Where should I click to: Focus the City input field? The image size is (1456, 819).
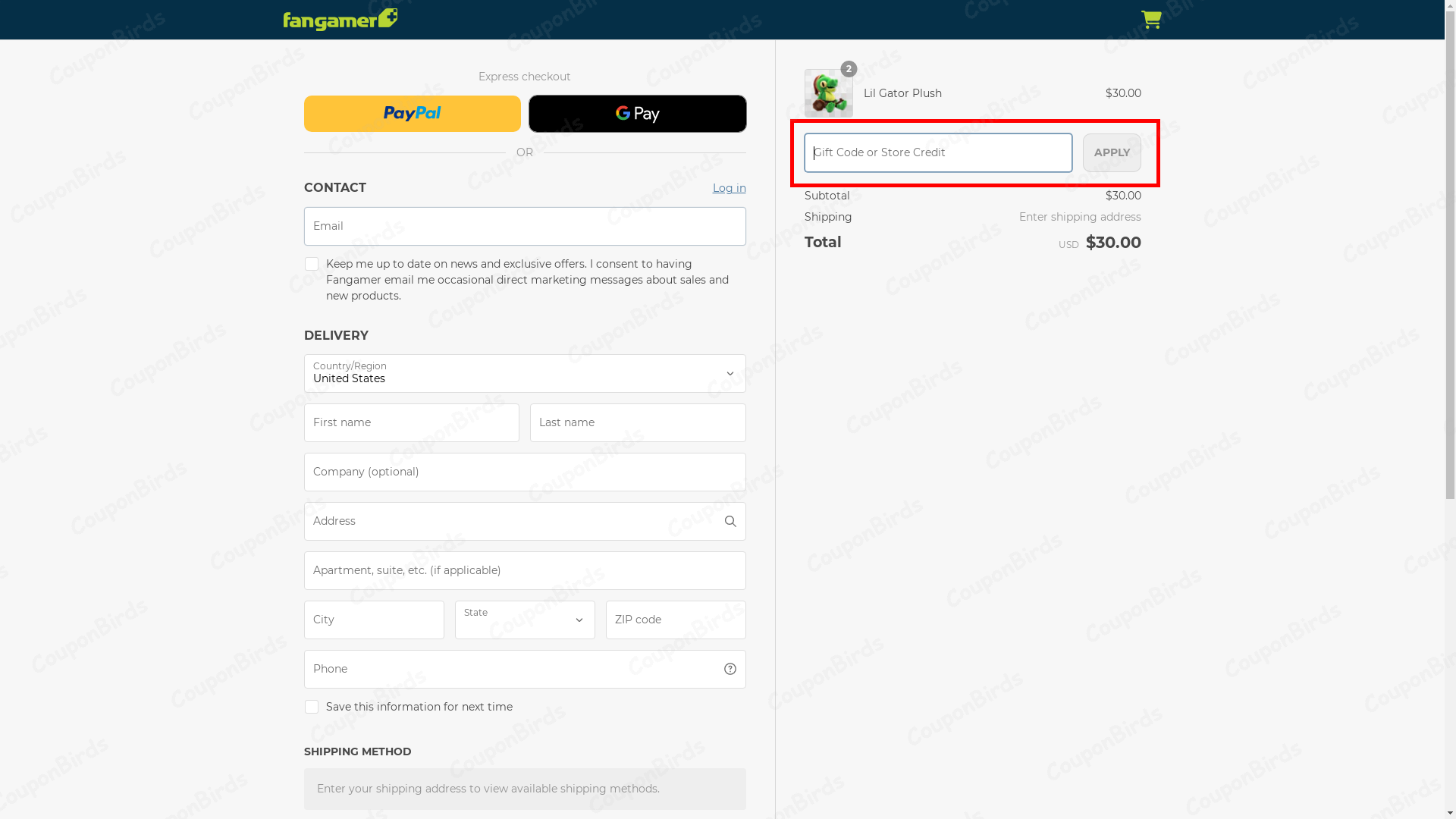coord(374,620)
